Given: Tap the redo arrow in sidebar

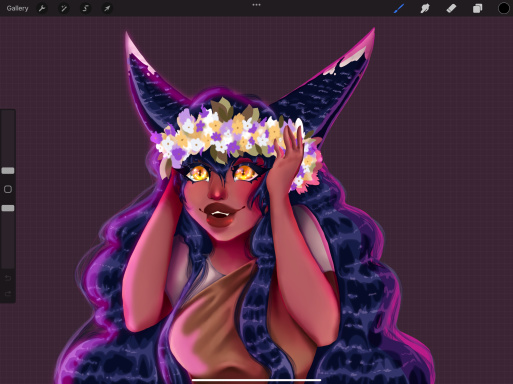Looking at the screenshot, I should [x=8, y=294].
